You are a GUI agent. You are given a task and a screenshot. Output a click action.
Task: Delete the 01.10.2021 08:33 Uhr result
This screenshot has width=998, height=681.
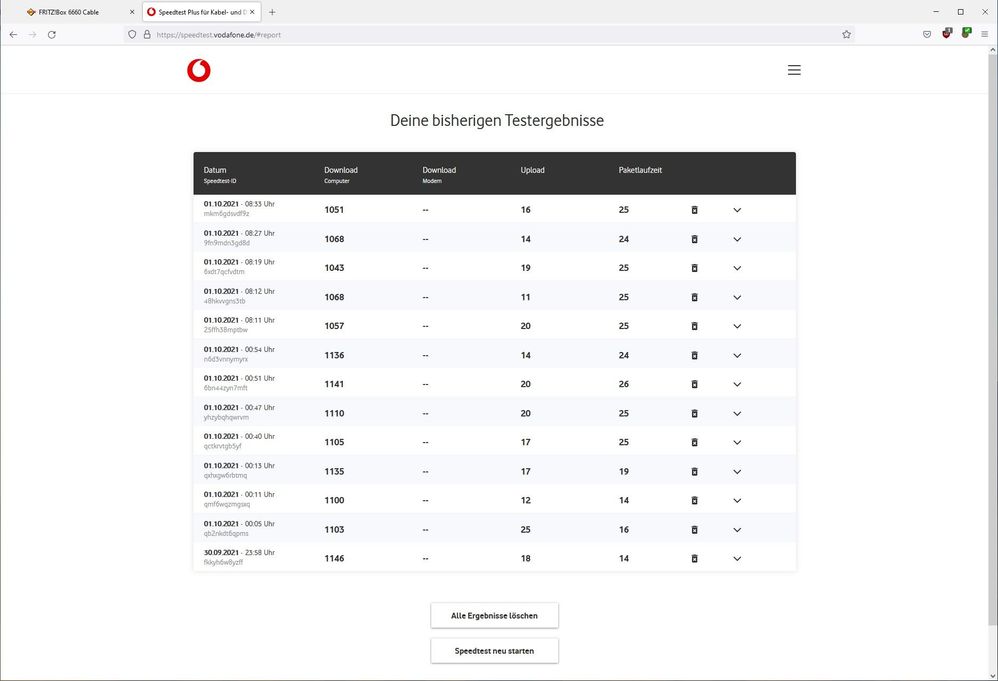(x=694, y=210)
